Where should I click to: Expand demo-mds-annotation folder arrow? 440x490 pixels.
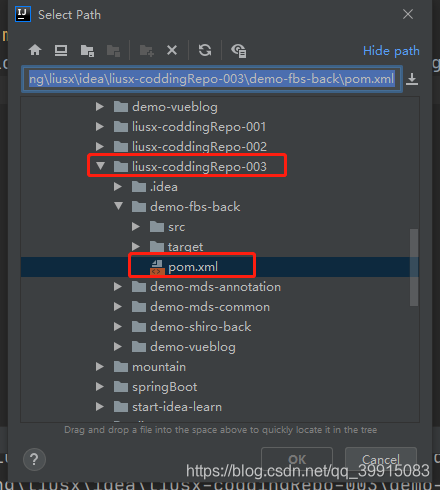117,287
